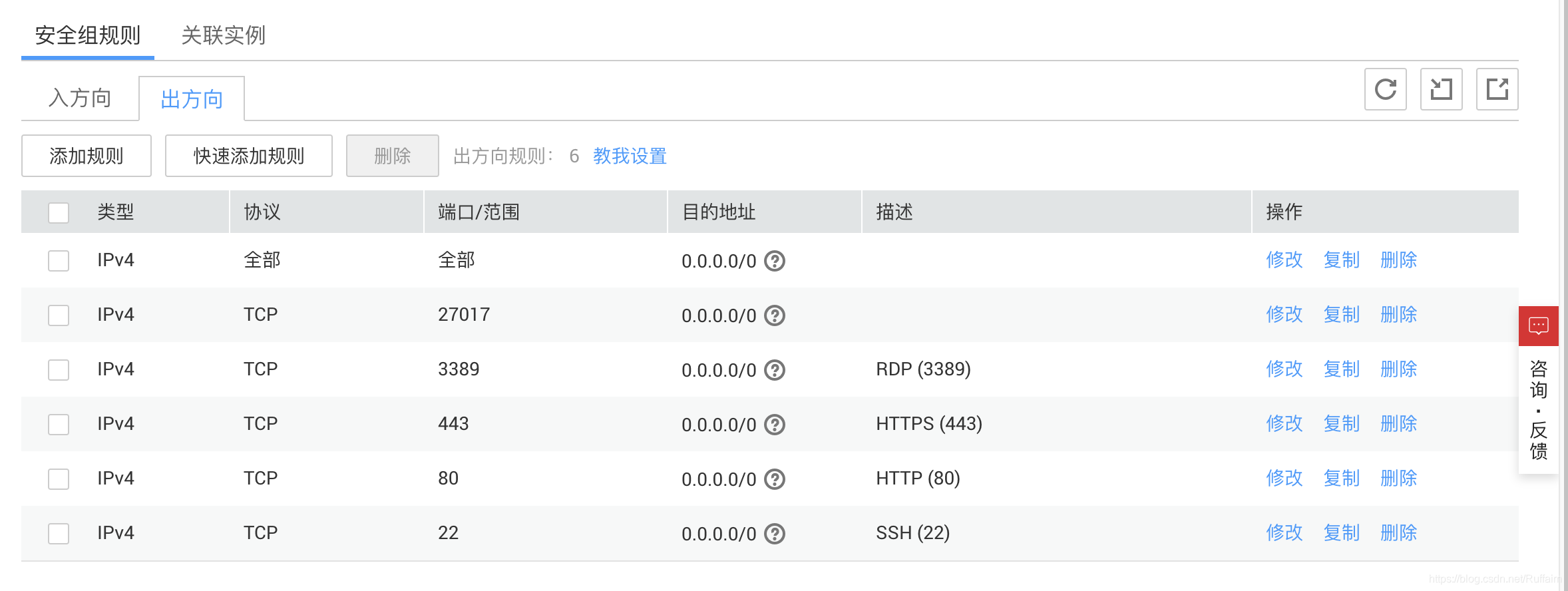Click the 添加规则 button
Viewport: 1568px width, 591px height.
pyautogui.click(x=87, y=156)
